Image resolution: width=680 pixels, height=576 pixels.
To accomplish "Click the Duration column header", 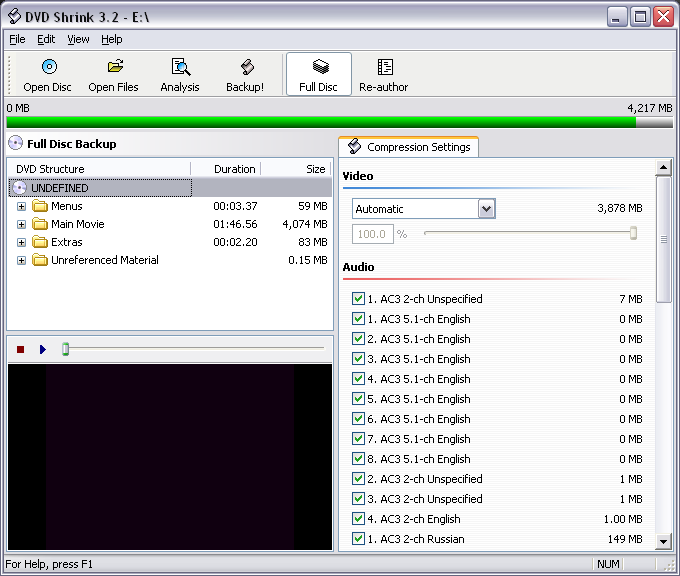I will coord(226,169).
